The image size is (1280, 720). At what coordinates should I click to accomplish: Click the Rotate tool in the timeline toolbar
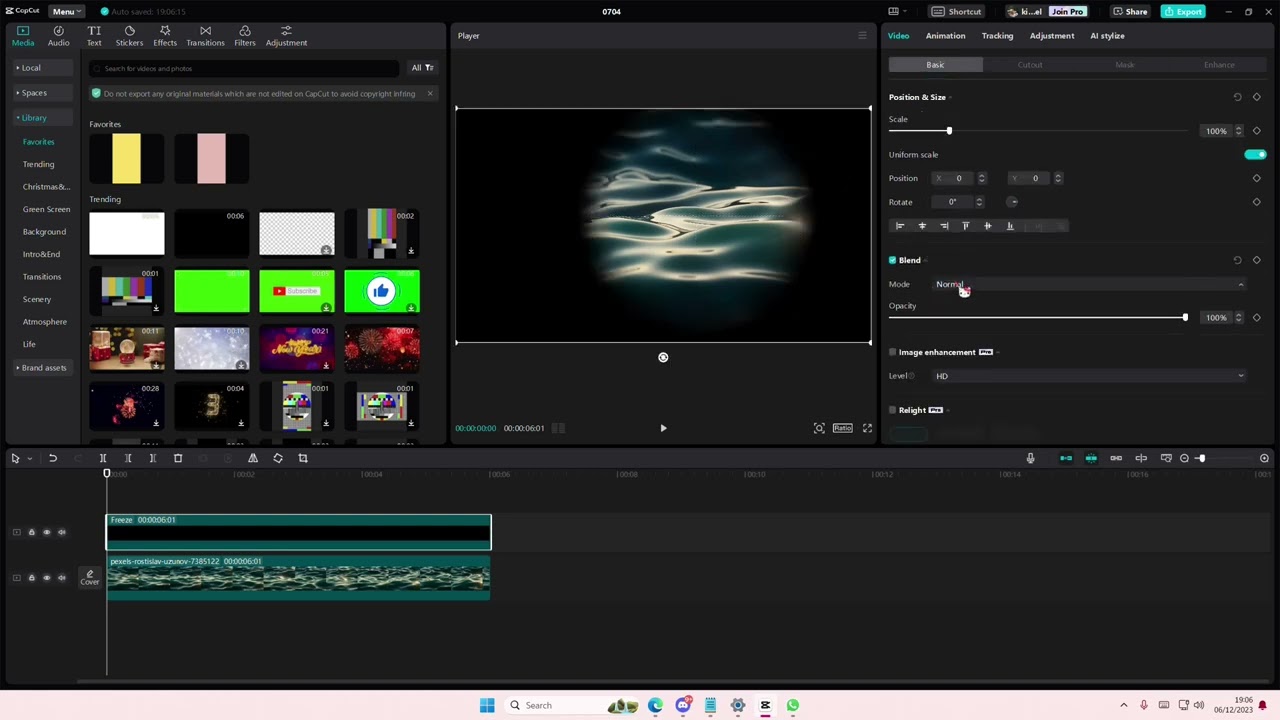pos(278,458)
